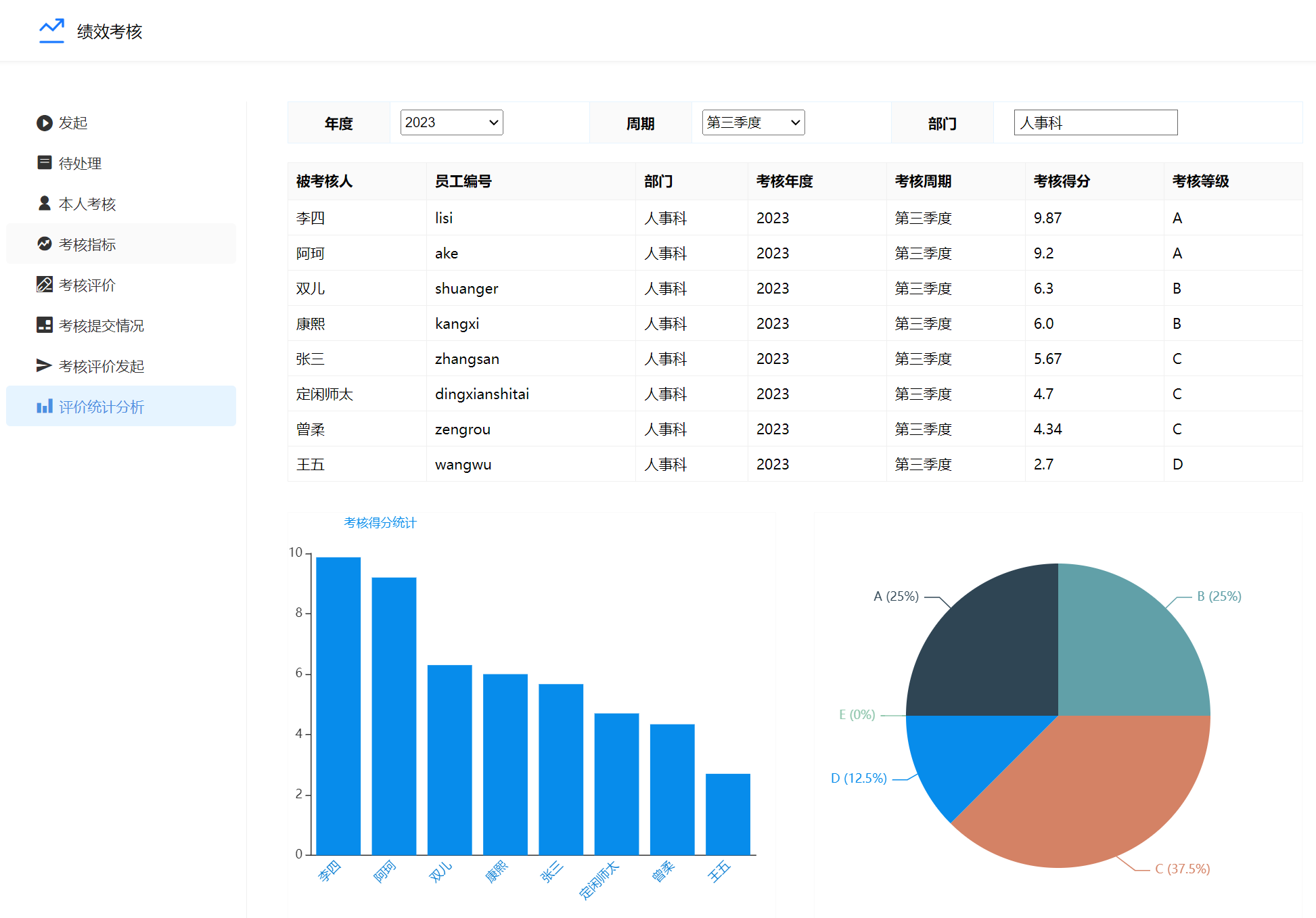
Task: Click the 部门 input field containing 人事科
Action: pyautogui.click(x=1095, y=122)
